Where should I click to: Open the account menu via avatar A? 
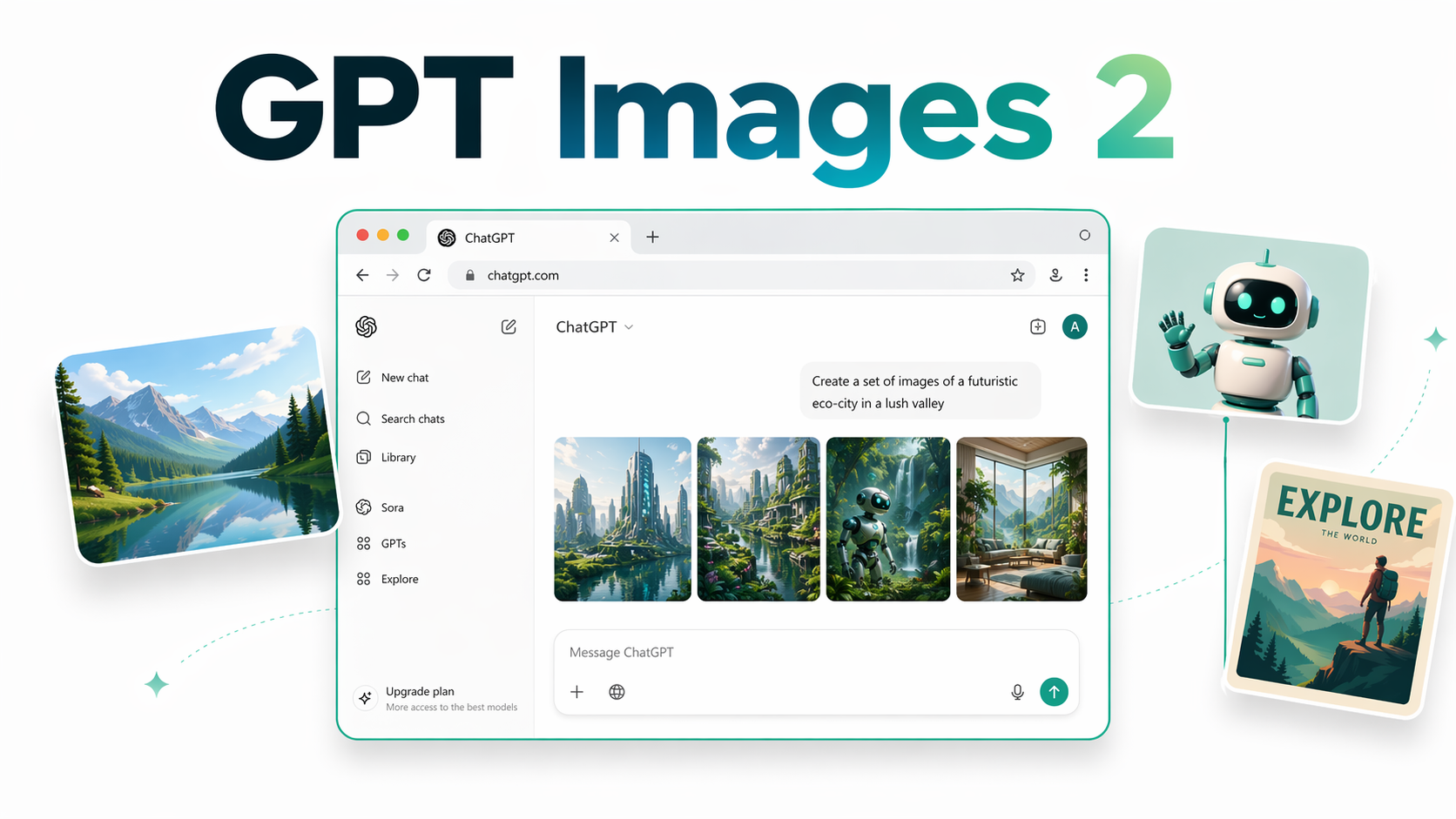click(x=1075, y=327)
